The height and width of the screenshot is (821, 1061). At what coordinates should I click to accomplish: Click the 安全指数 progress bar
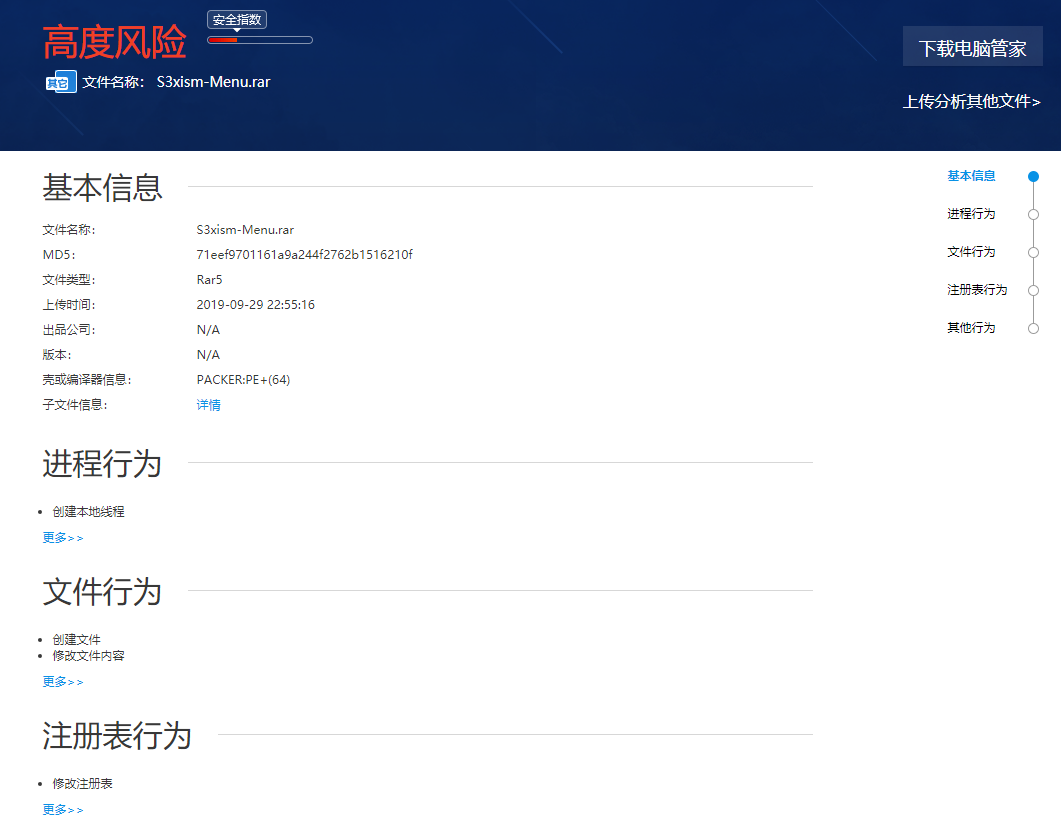pyautogui.click(x=260, y=40)
